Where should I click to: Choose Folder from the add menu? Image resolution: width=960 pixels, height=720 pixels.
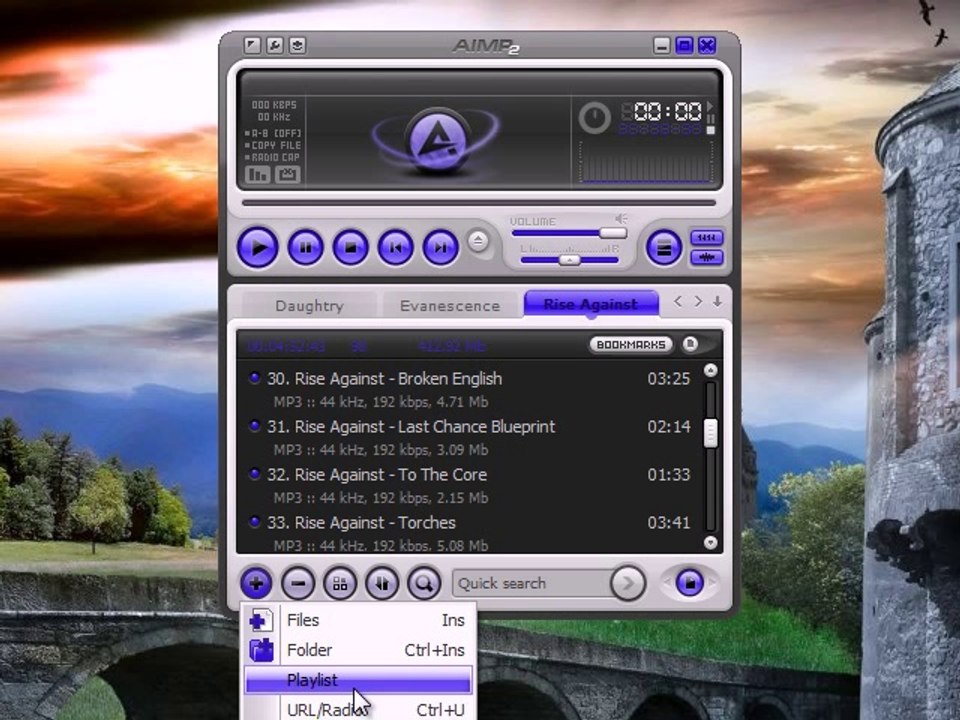358,650
